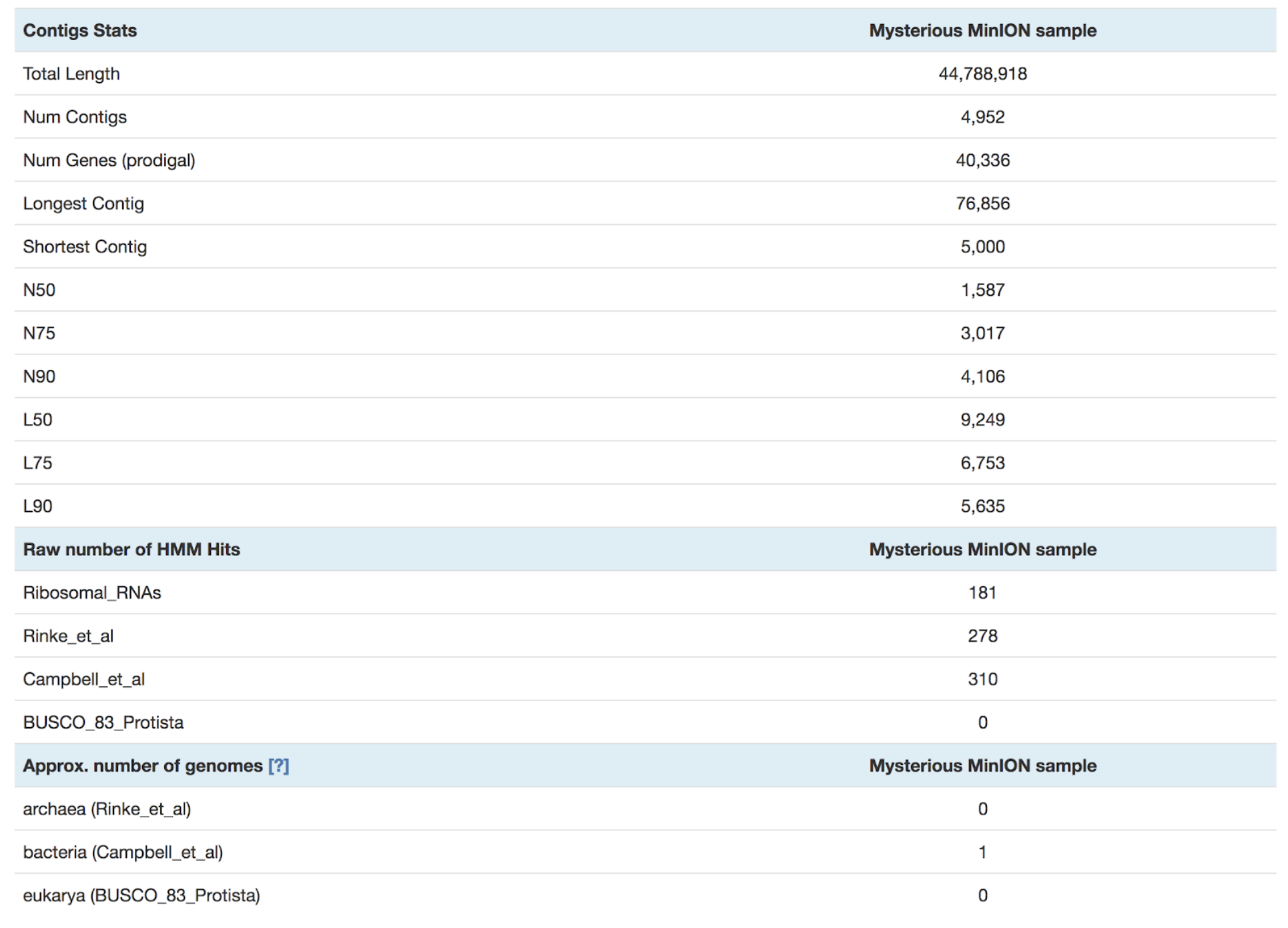The height and width of the screenshot is (928, 1288).
Task: Click the Num Genes (prodigal) label
Action: (x=109, y=161)
